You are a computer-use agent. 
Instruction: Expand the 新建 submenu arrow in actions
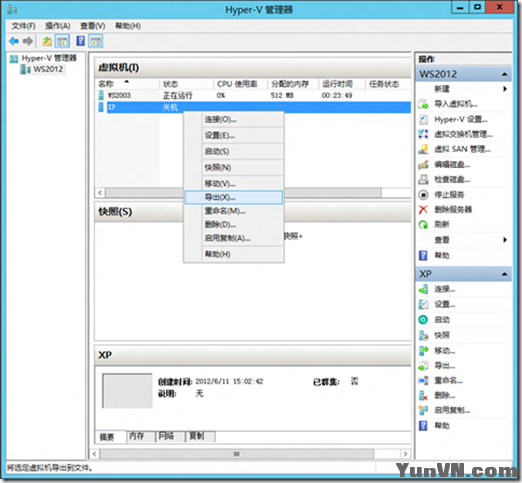pyautogui.click(x=505, y=89)
